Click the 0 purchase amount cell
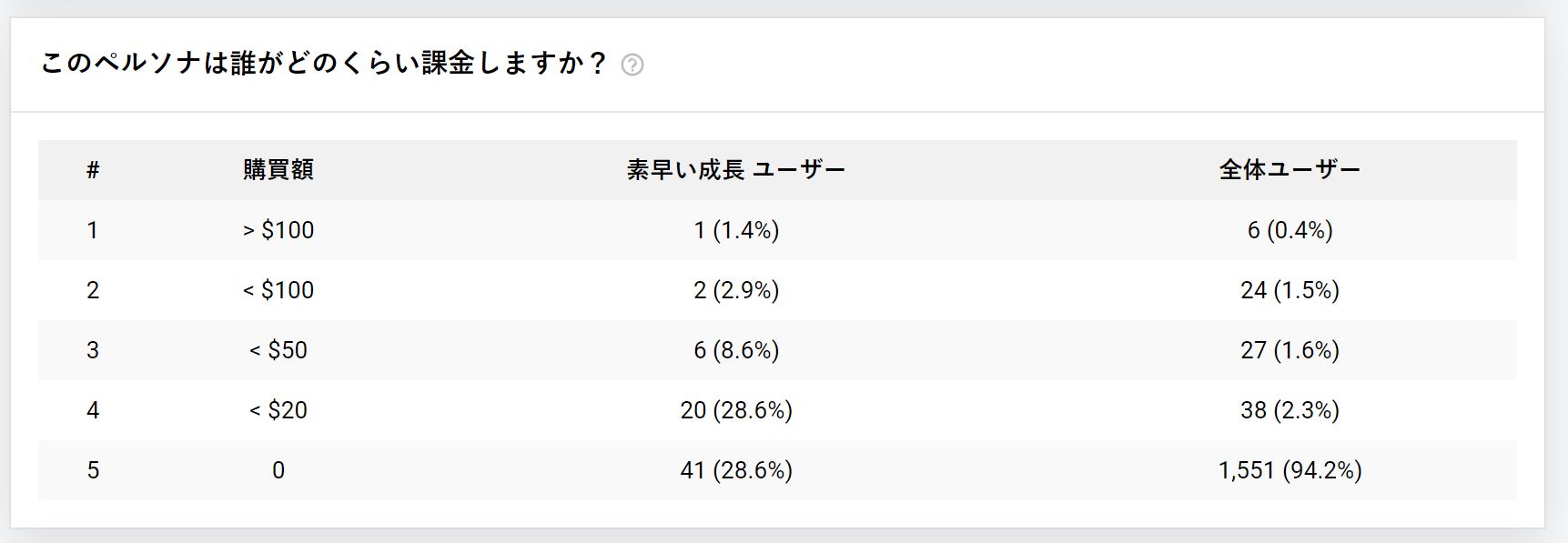Screen dimensions: 1568x543 pyautogui.click(x=278, y=470)
